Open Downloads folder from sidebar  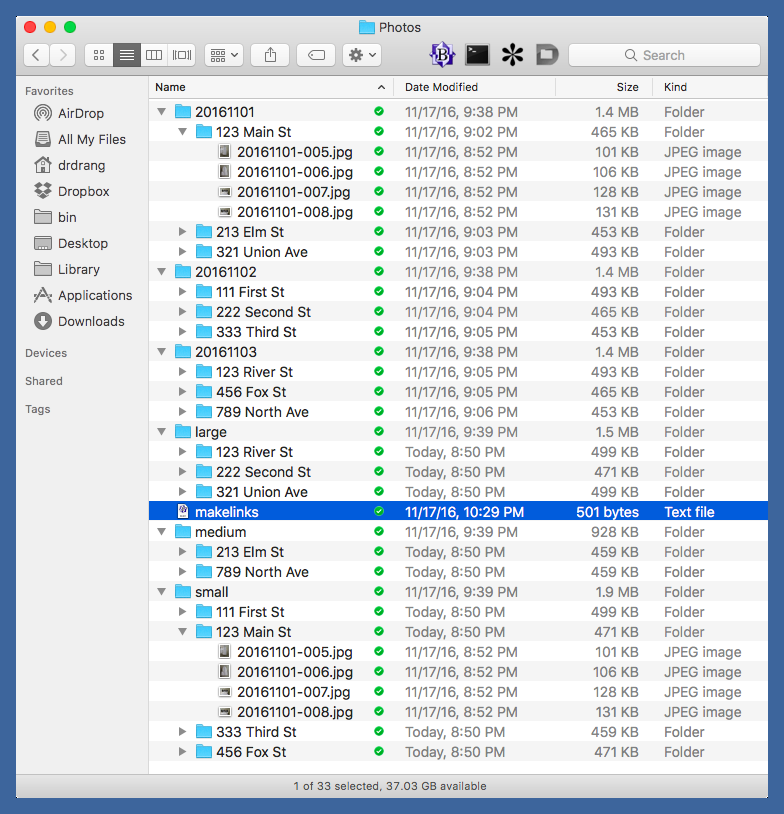pyautogui.click(x=90, y=321)
